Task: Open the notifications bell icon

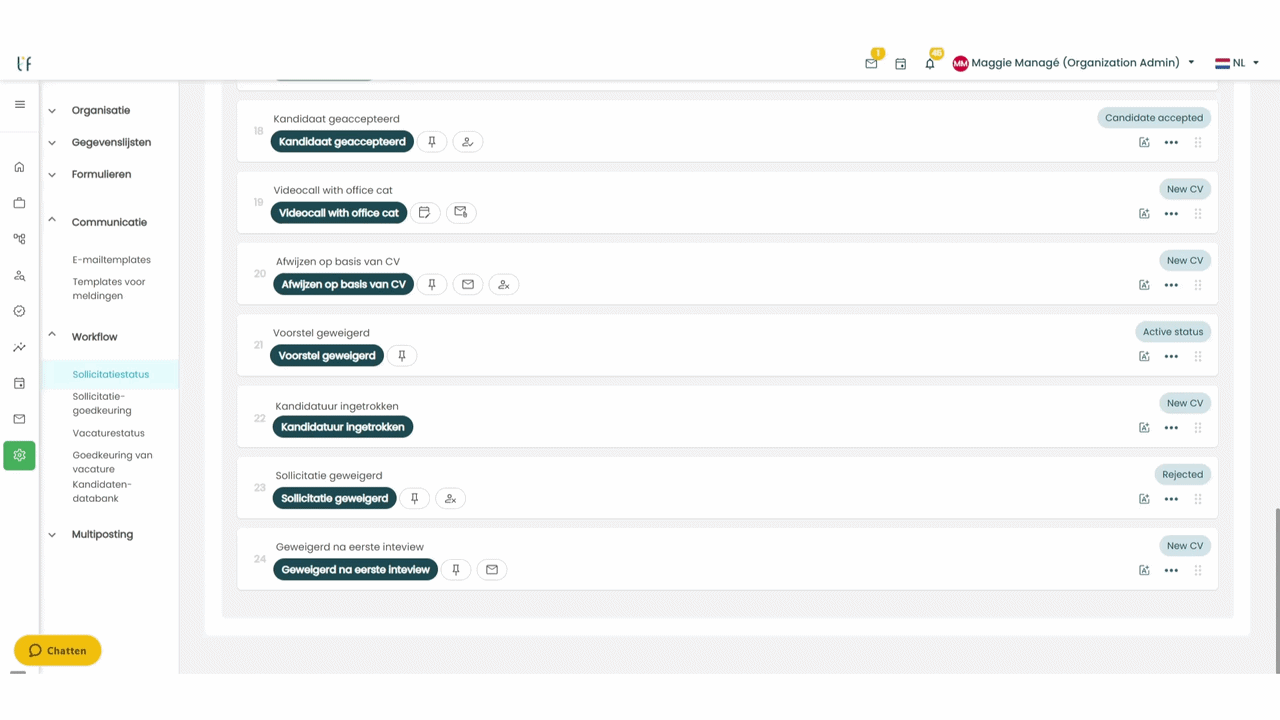Action: coord(930,63)
